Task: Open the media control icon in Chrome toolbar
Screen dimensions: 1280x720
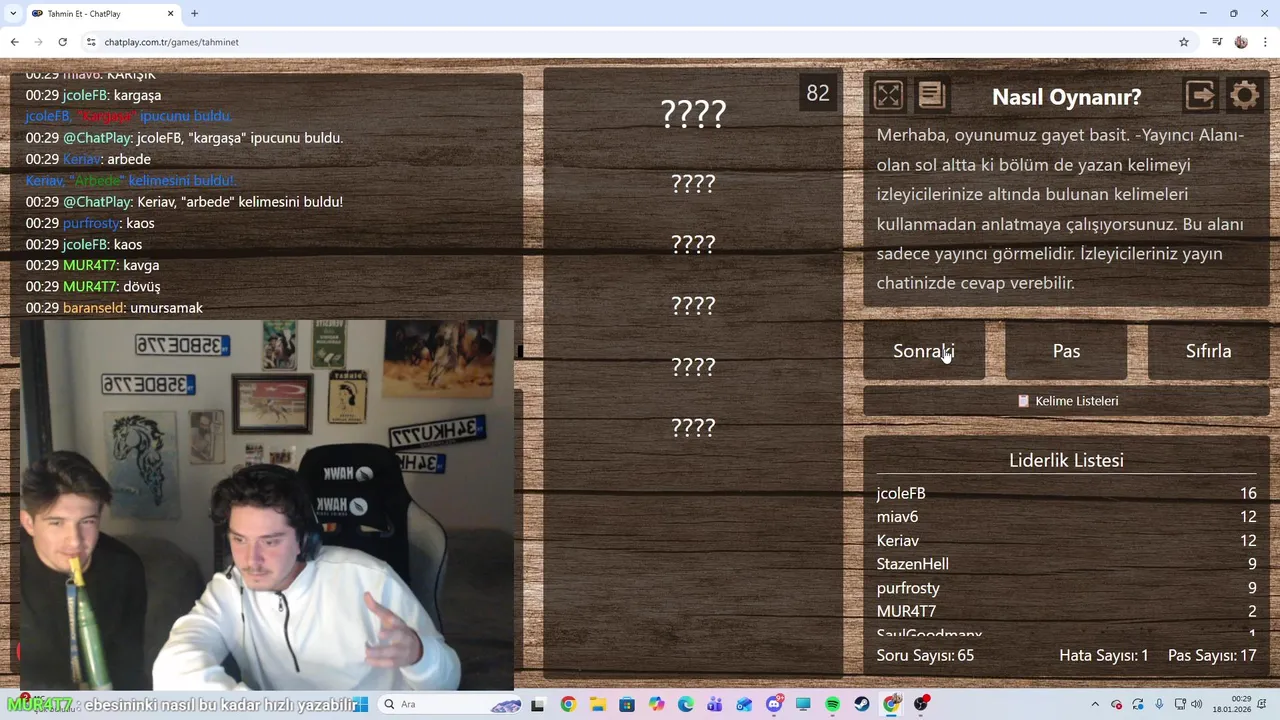Action: [x=1217, y=42]
